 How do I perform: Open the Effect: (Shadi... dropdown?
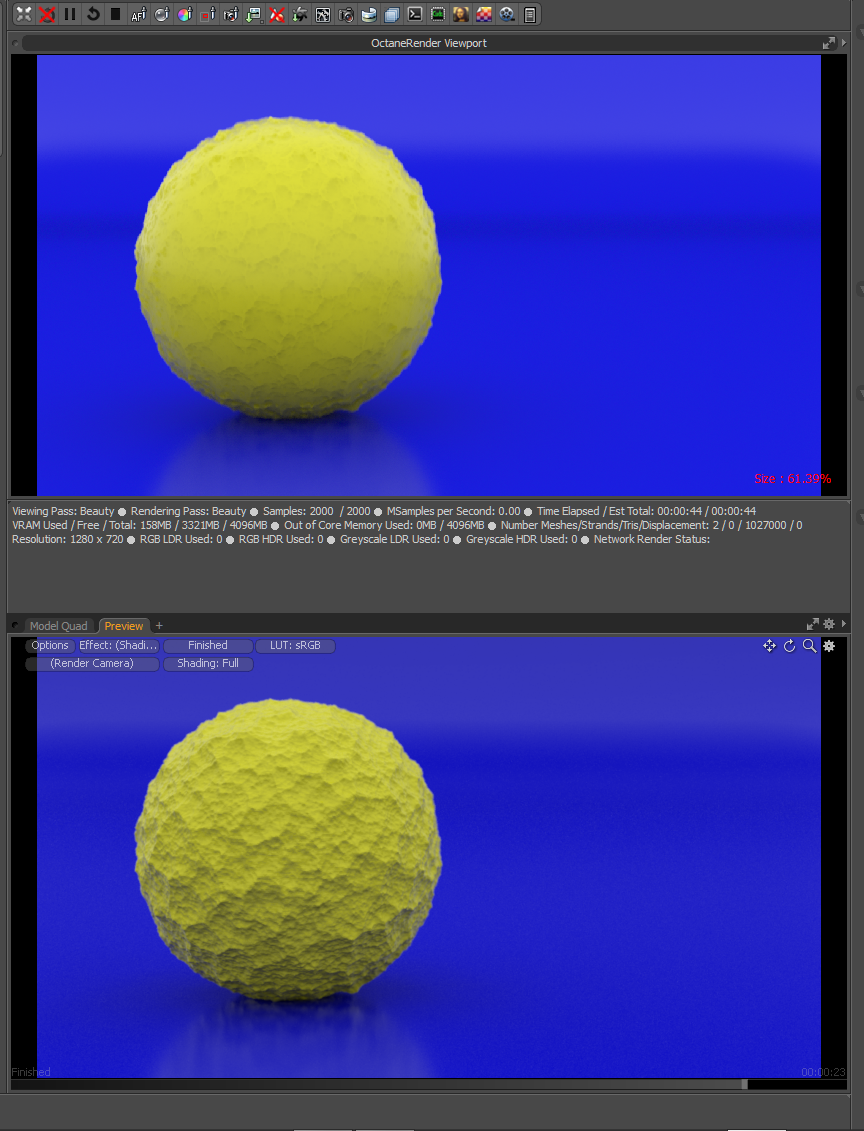point(118,646)
